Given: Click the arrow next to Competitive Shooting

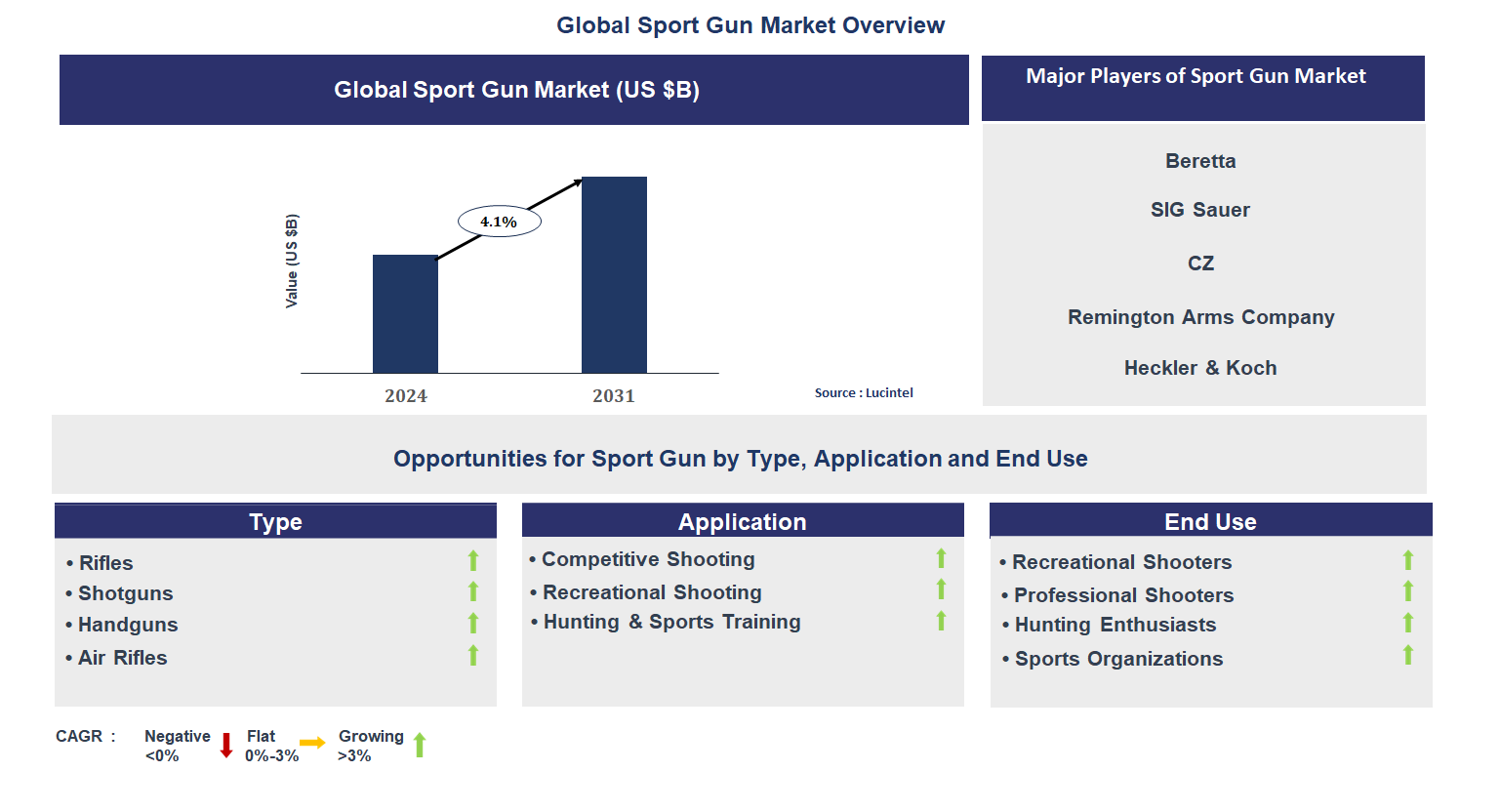Looking at the screenshot, I should pyautogui.click(x=940, y=558).
